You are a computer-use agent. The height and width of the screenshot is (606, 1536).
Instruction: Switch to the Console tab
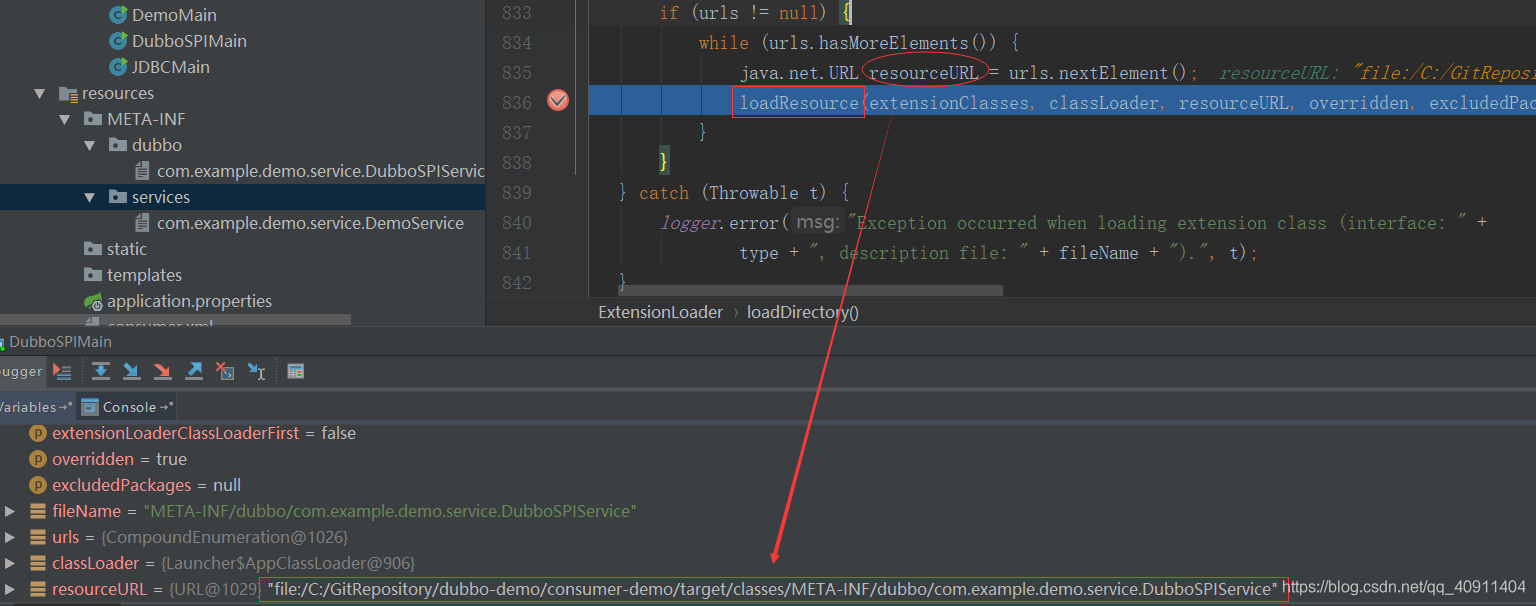(x=126, y=407)
